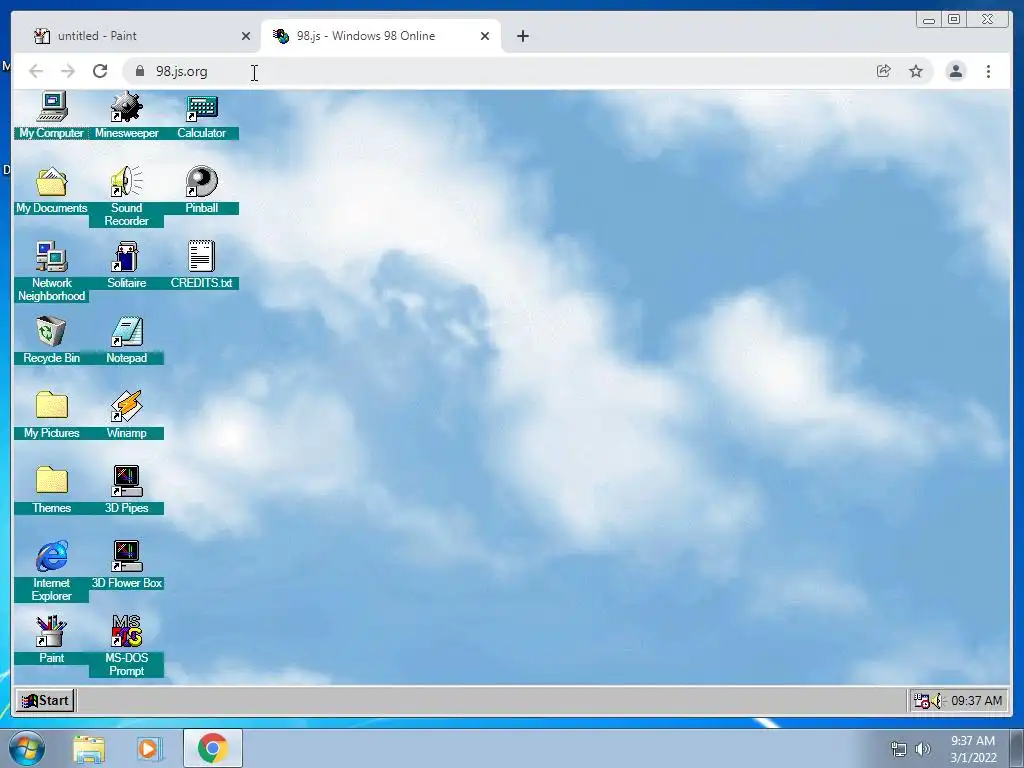Click the Windows 98 Start button
The image size is (1024, 768).
(46, 701)
